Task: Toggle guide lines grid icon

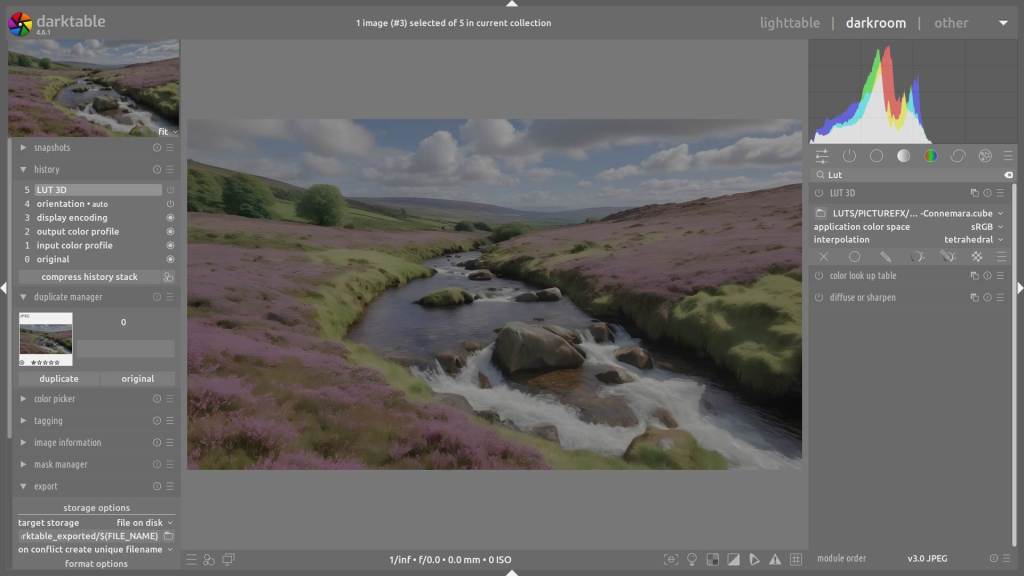Action: [795, 560]
